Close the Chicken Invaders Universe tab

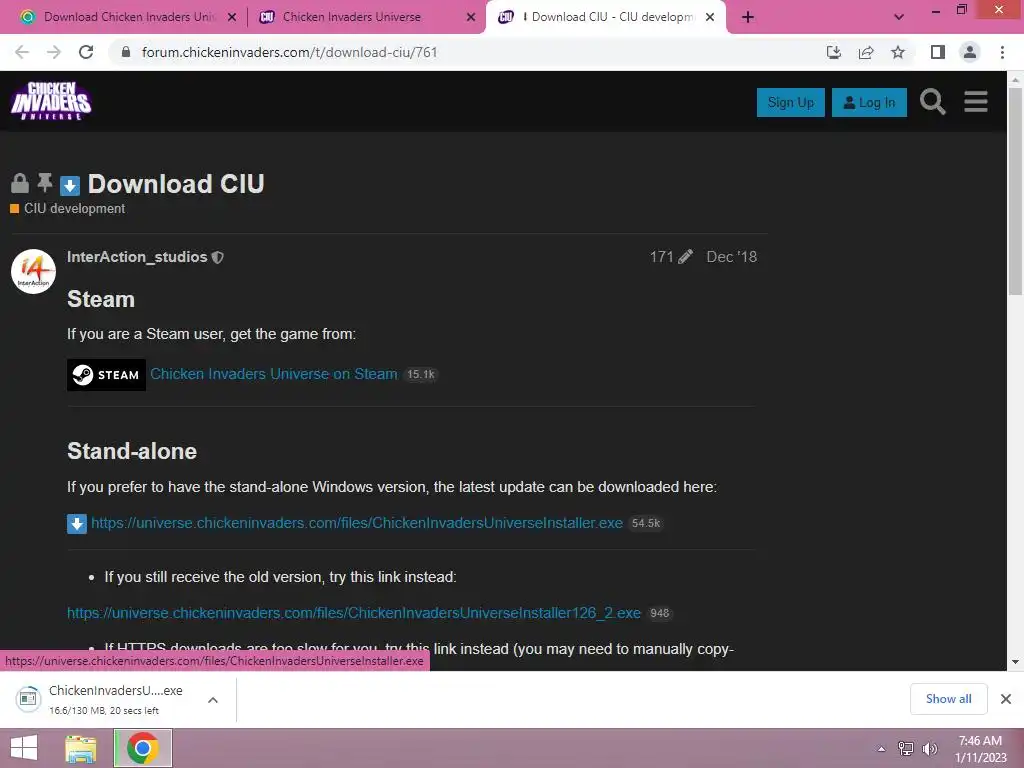pos(471,18)
